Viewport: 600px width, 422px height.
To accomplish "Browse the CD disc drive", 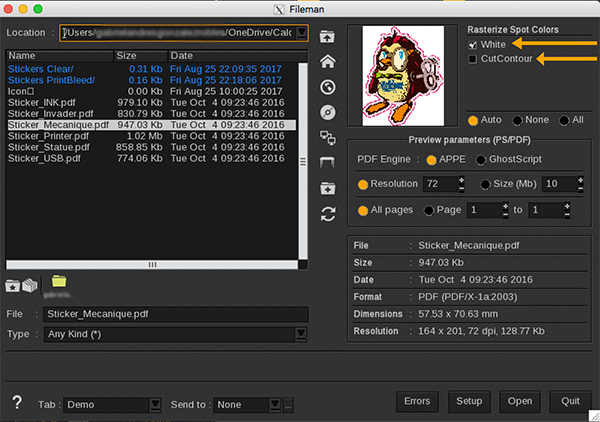I will click(x=327, y=111).
